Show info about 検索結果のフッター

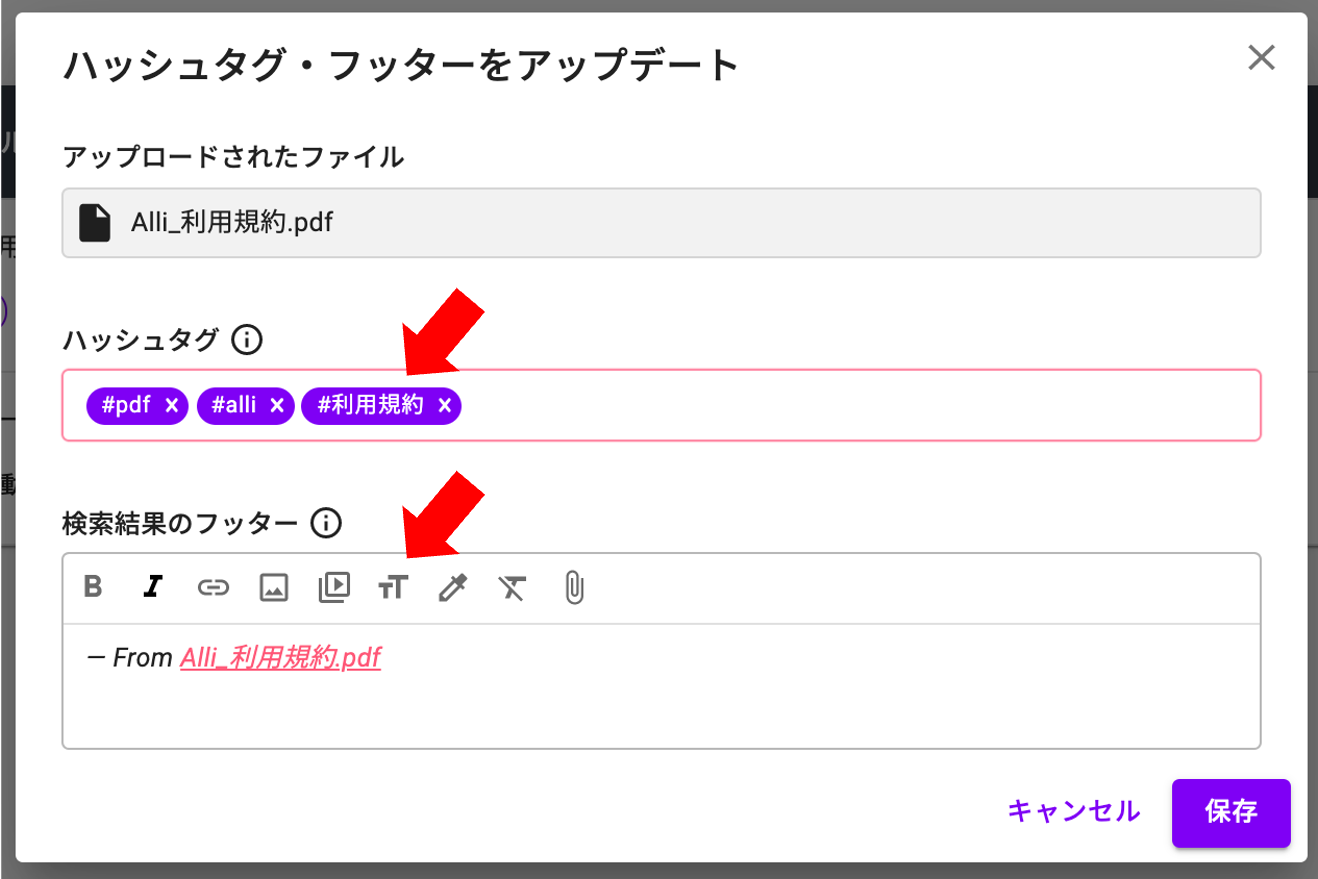click(x=326, y=522)
